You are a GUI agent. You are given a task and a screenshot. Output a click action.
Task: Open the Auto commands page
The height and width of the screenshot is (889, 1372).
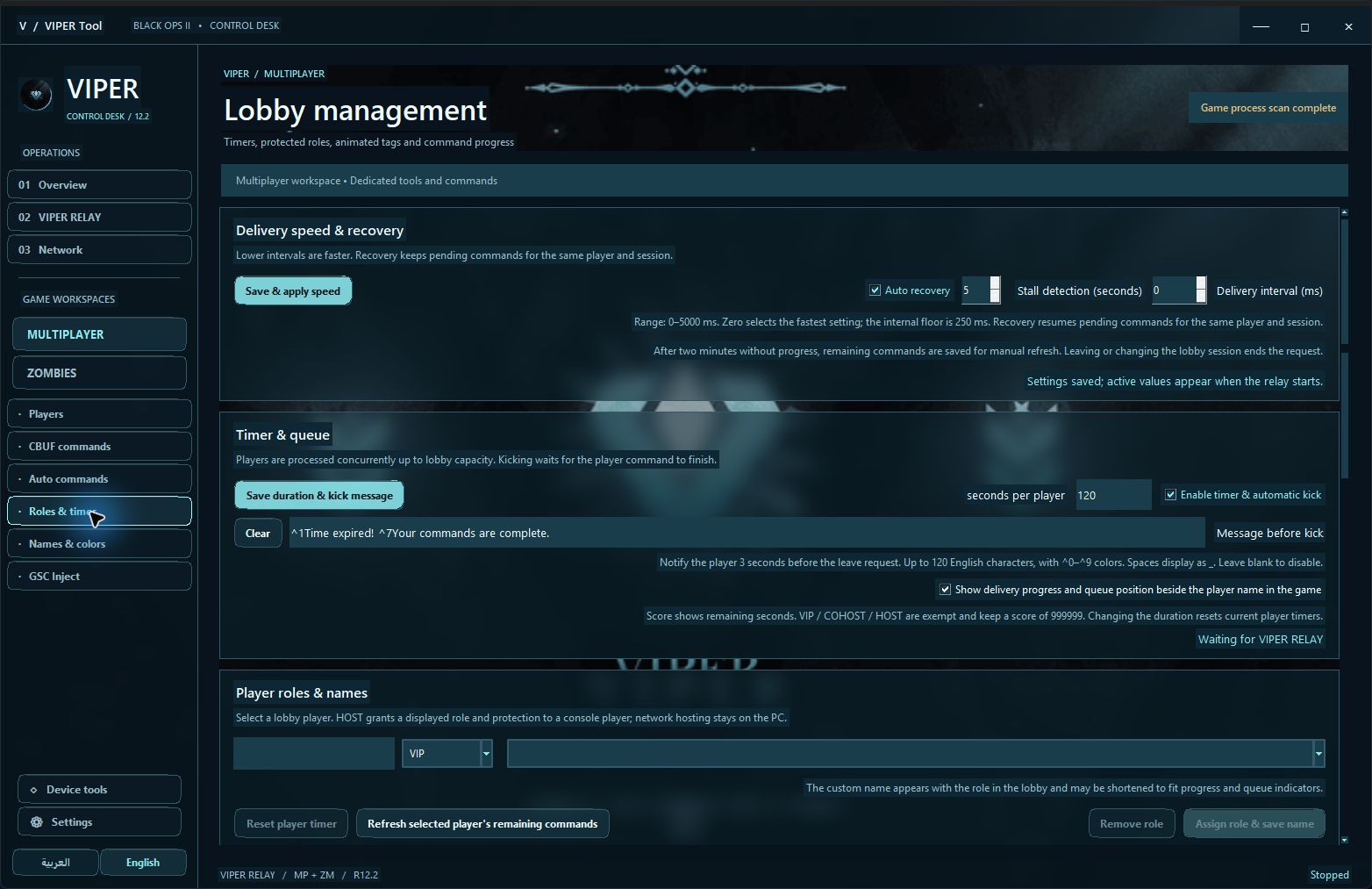pos(99,479)
